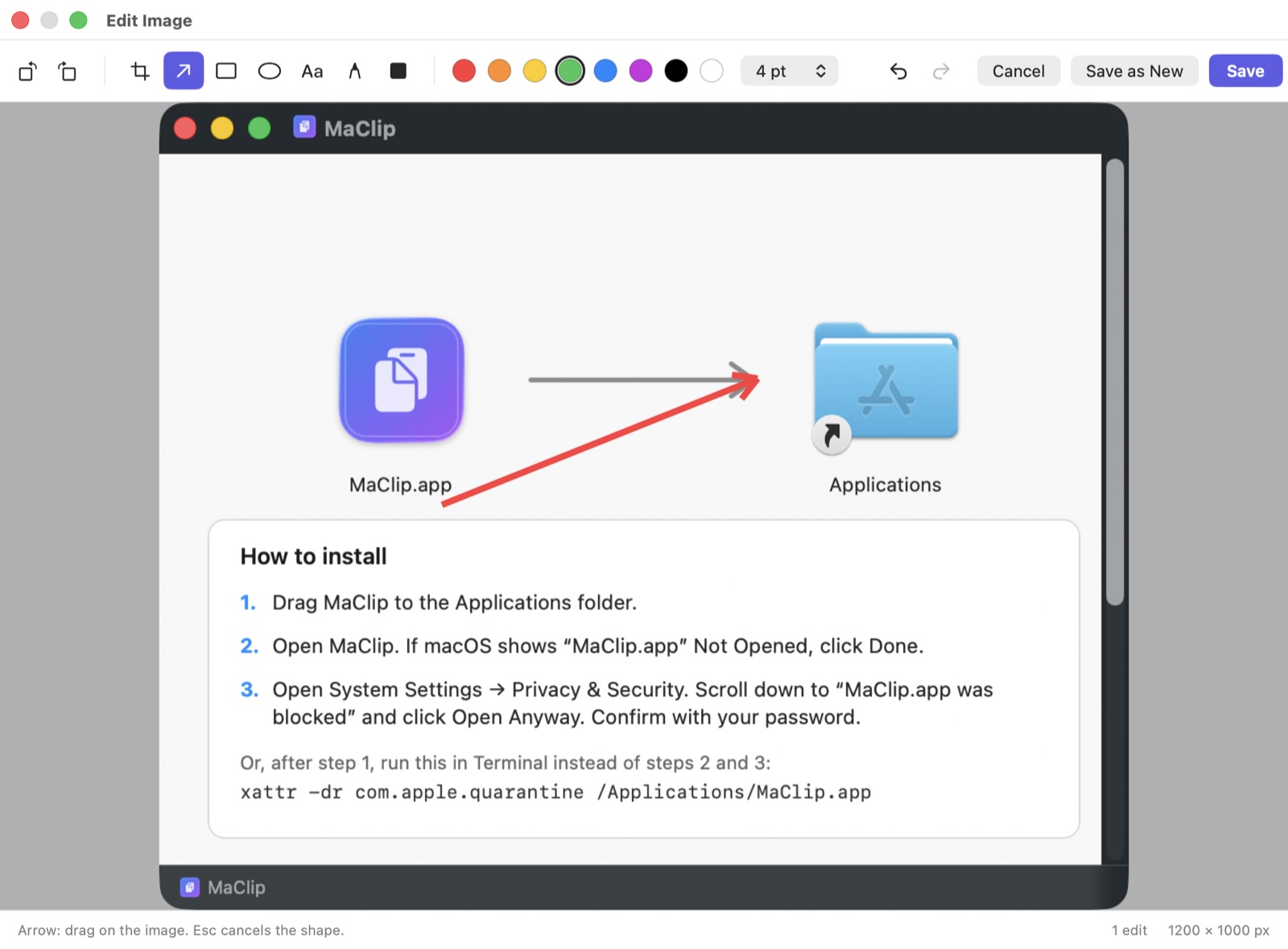Pick the green color swatch

pyautogui.click(x=570, y=71)
